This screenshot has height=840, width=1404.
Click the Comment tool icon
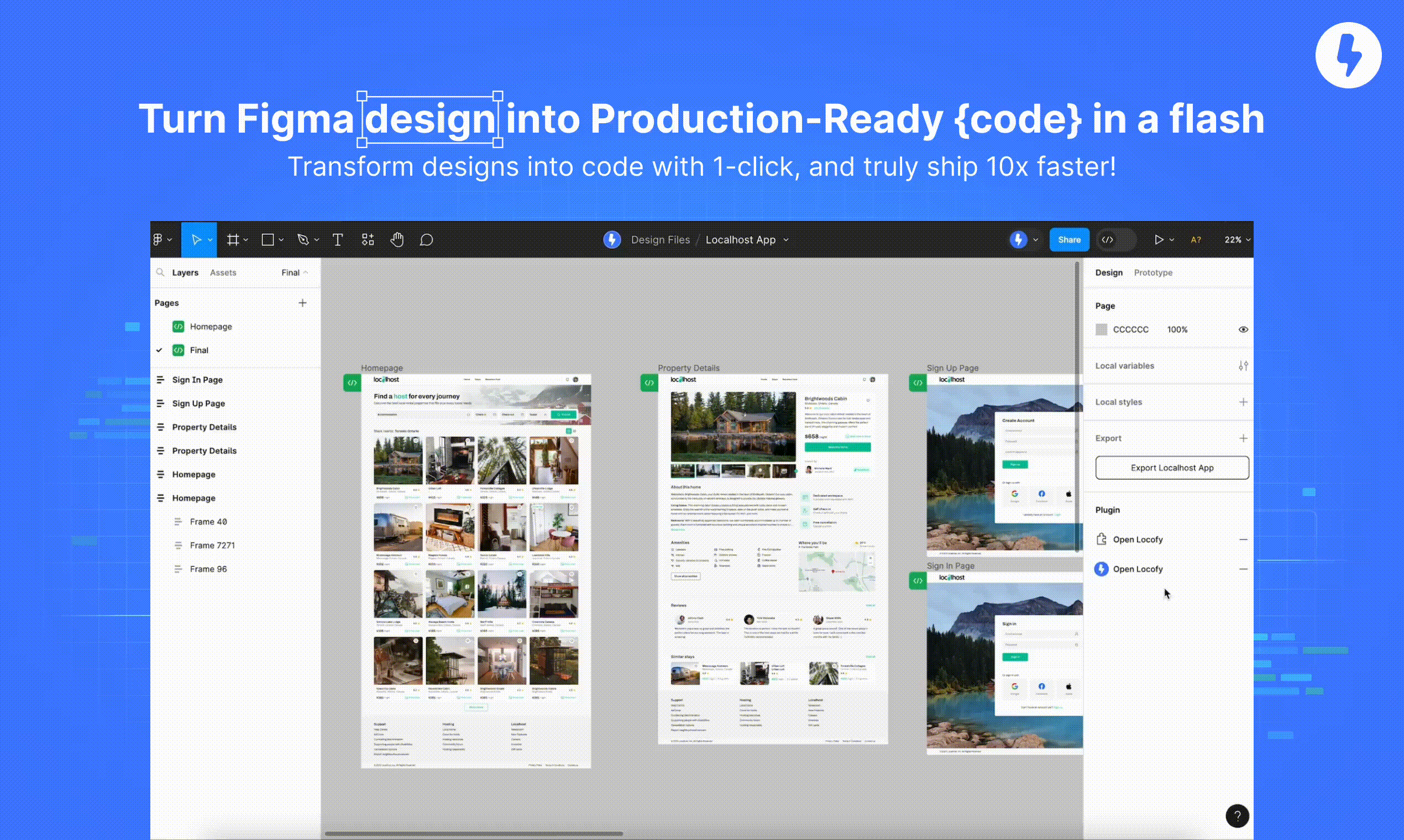[x=427, y=239]
